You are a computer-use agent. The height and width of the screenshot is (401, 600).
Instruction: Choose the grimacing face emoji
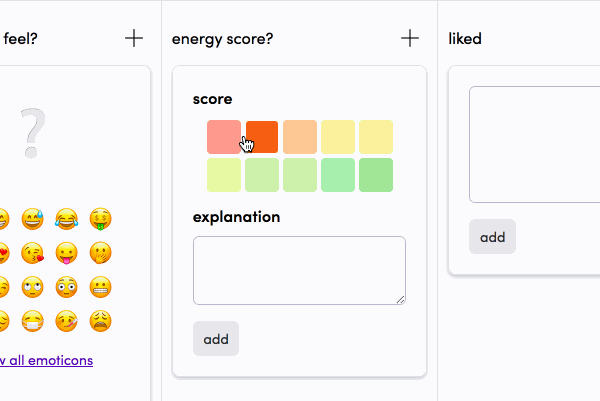tap(101, 287)
